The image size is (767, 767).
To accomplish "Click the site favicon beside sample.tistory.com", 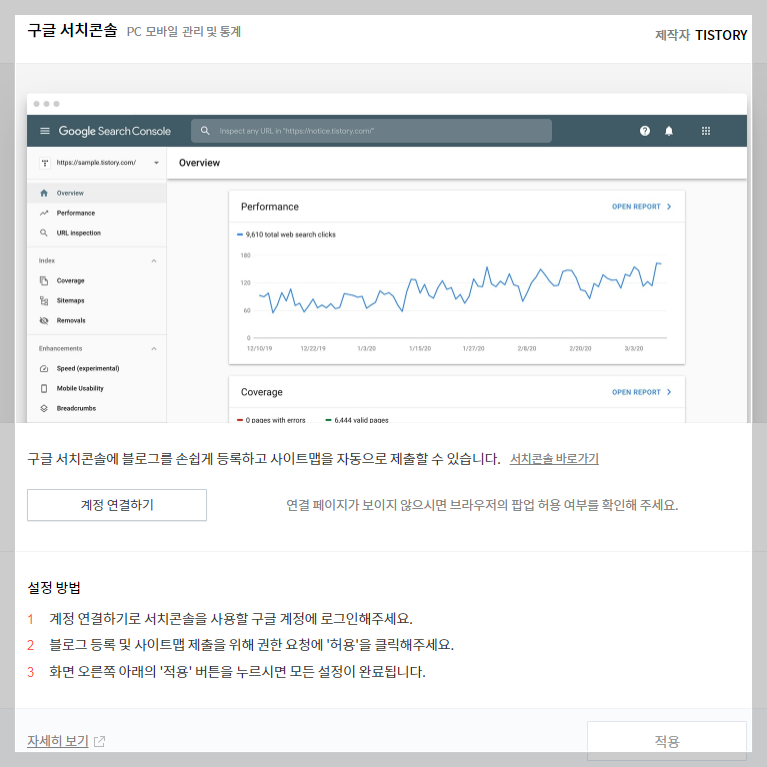I will point(45,163).
